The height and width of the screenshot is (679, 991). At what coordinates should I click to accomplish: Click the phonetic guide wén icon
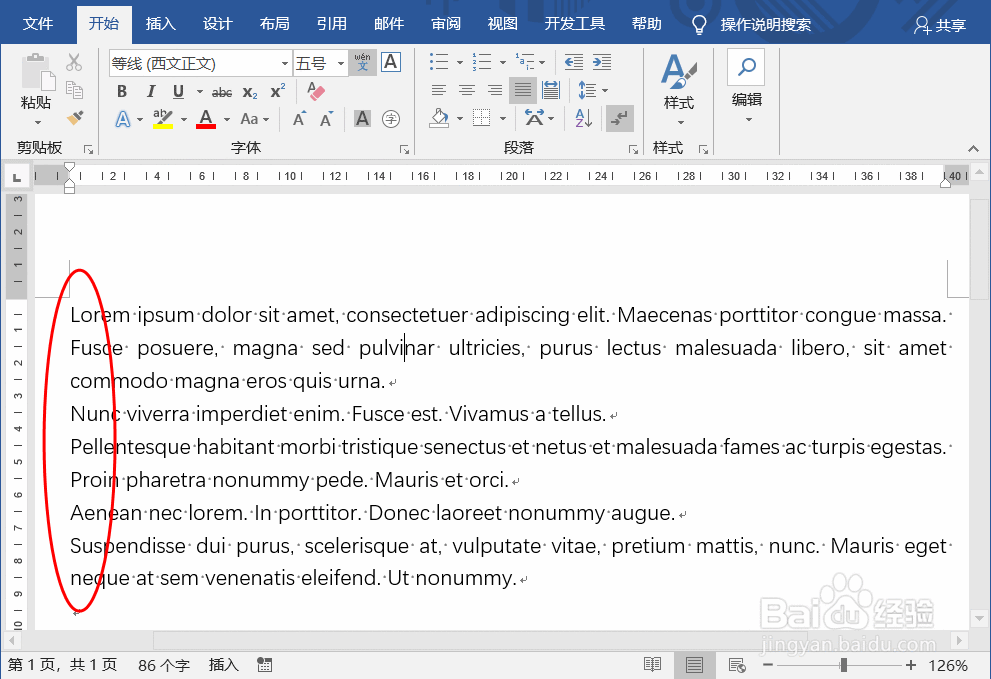(x=363, y=62)
